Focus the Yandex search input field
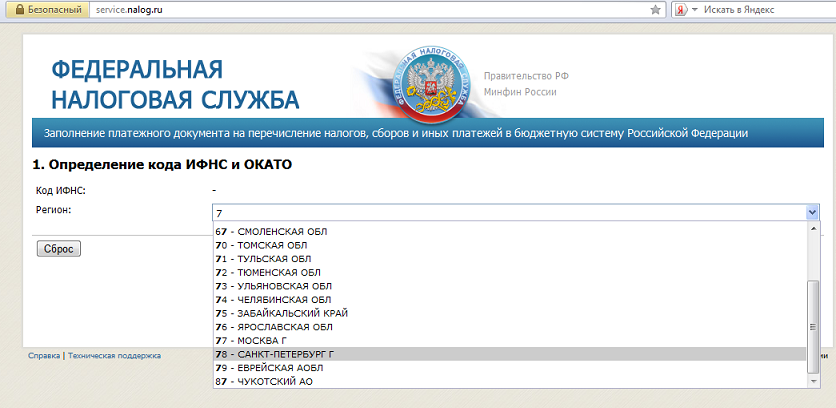The width and height of the screenshot is (836, 408). [x=767, y=10]
